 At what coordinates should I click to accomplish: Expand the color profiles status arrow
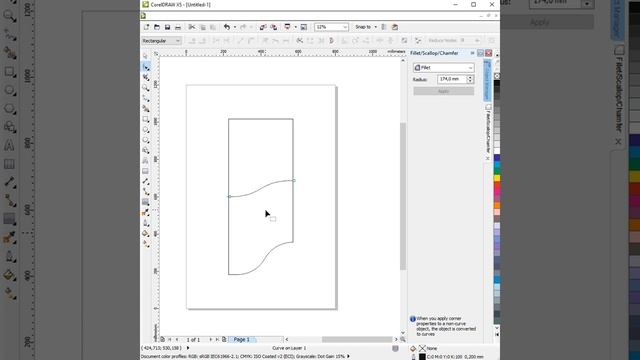(348, 356)
